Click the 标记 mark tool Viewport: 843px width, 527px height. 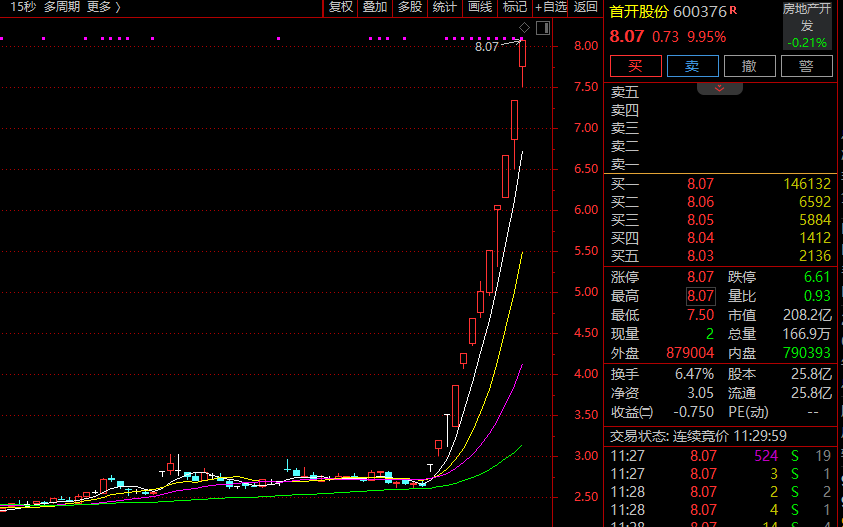515,8
